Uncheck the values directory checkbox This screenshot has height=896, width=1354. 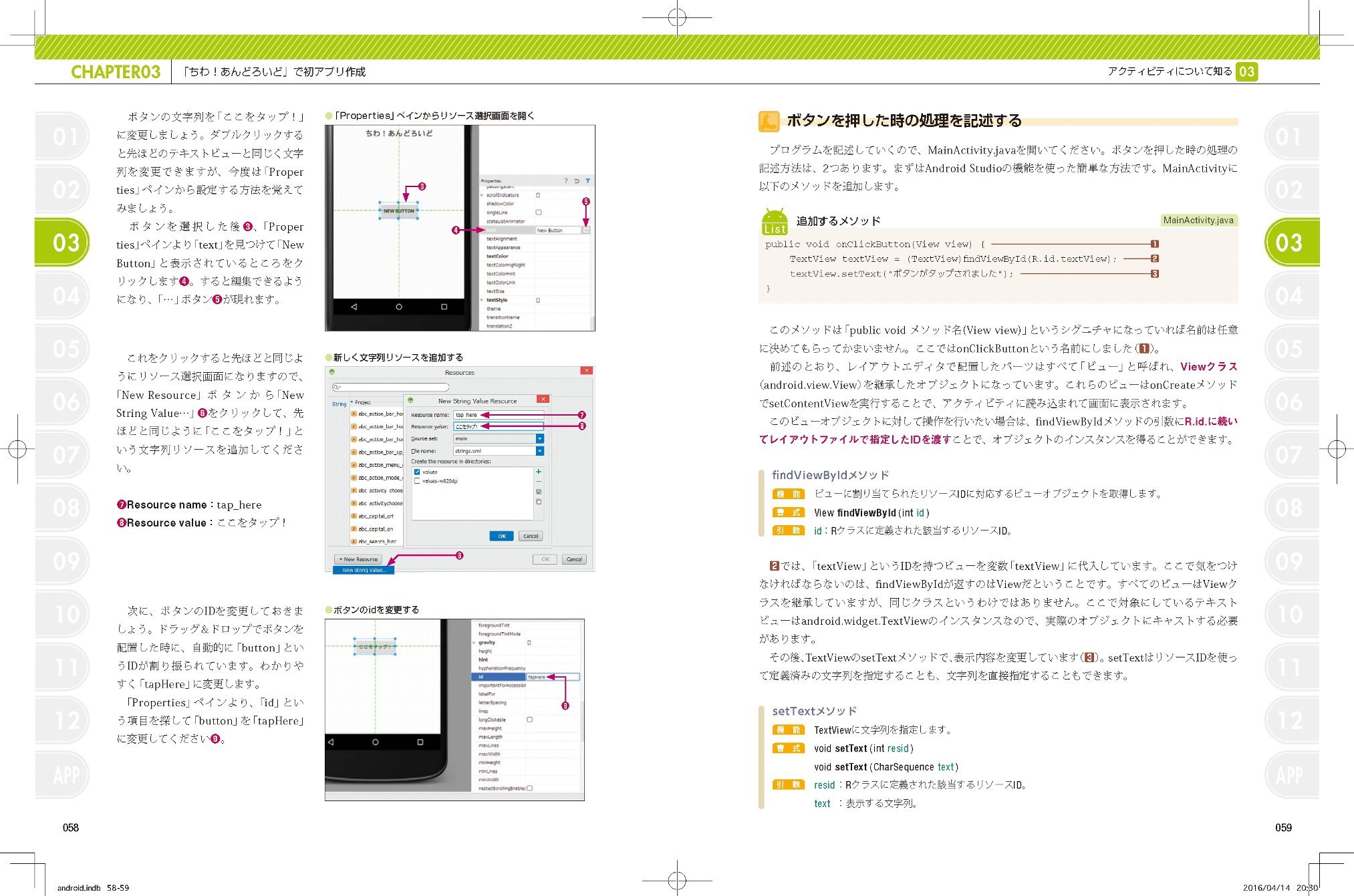coord(418,472)
